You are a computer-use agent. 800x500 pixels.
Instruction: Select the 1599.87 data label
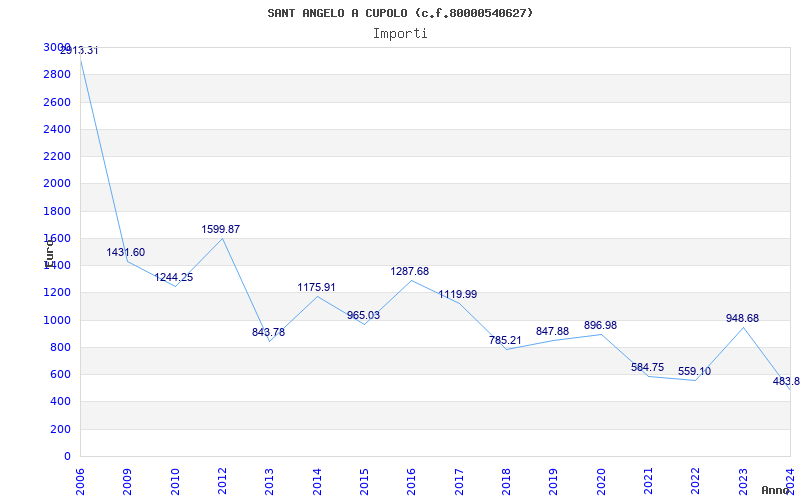(220, 230)
